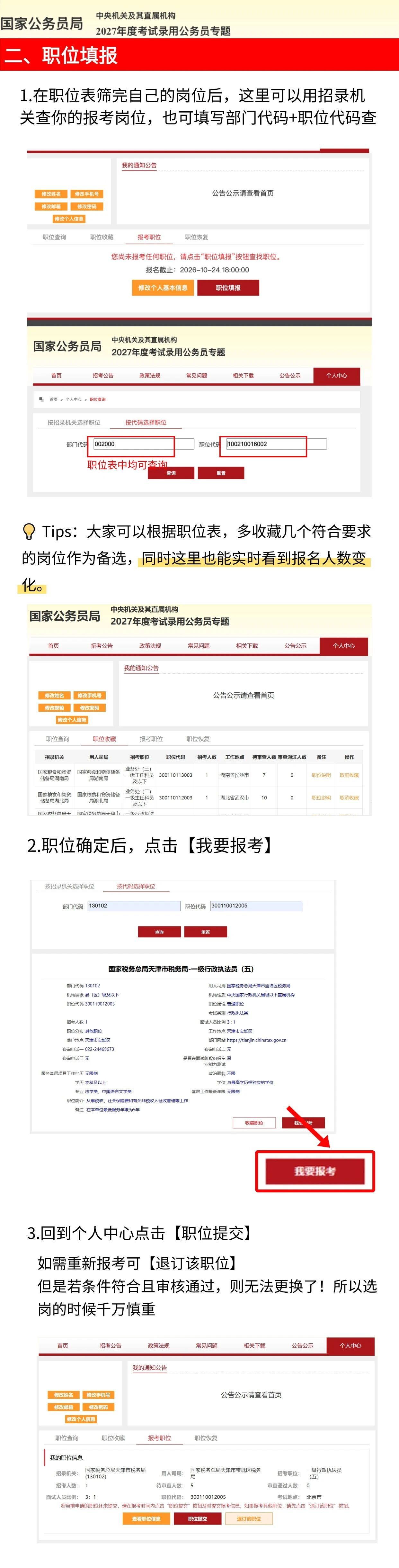
Task: Click 首页 in the breadcrumb trail
Action: click(54, 400)
